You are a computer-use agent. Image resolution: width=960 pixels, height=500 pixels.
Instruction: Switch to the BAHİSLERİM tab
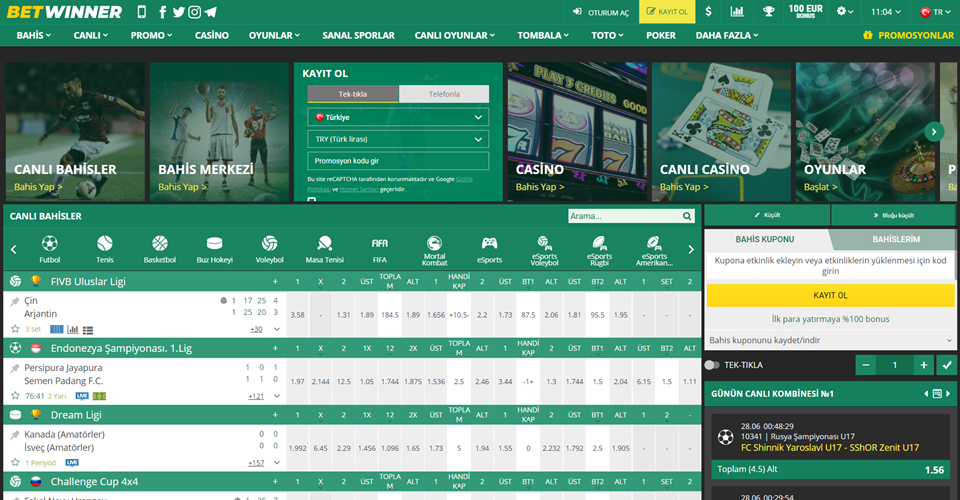pos(896,239)
